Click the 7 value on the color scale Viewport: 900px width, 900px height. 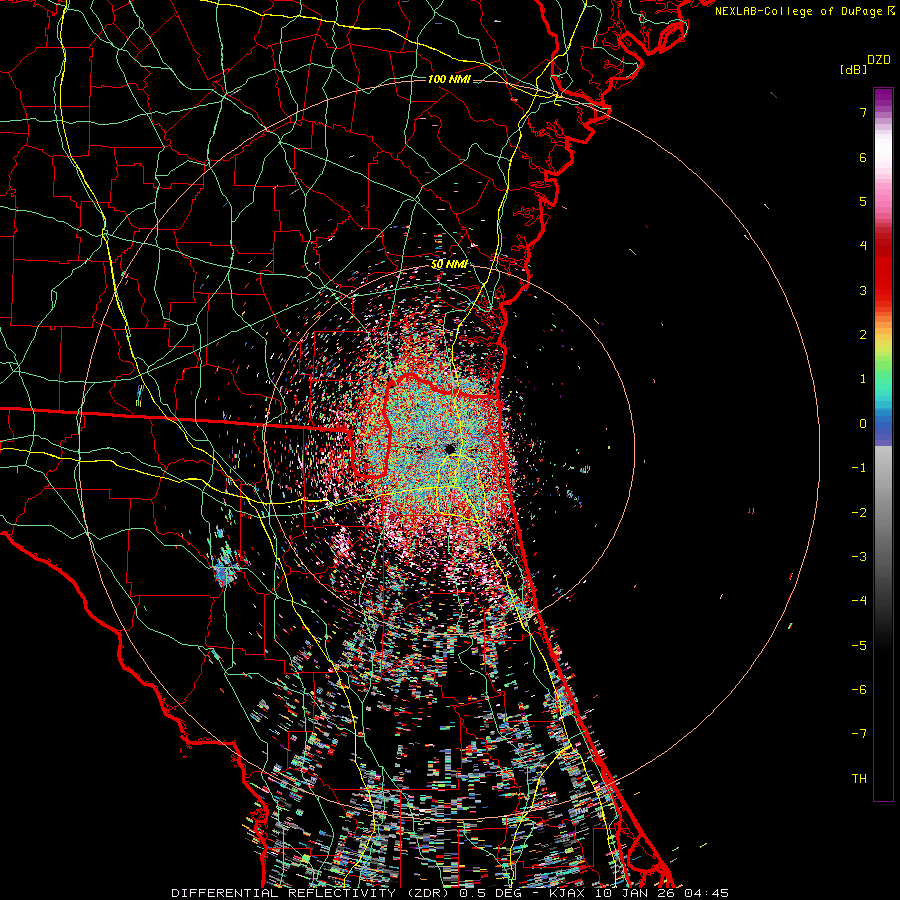863,112
